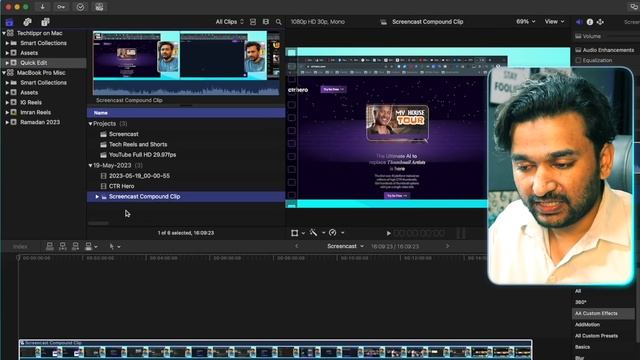640x360 pixels.
Task: Expand the IG Reels event triangle
Action: [x=7, y=102]
